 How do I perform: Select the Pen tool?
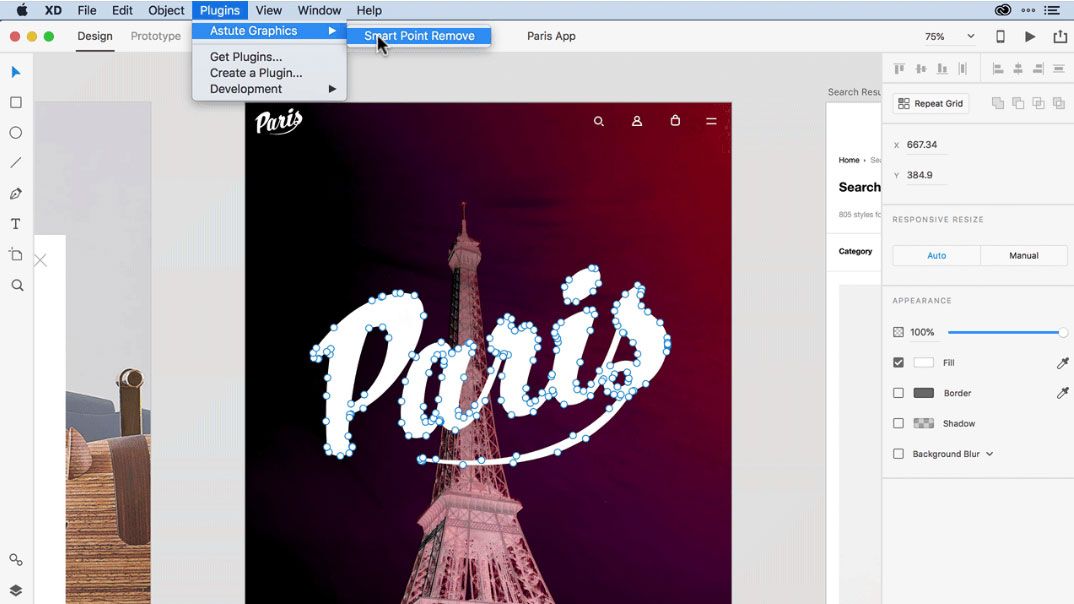coord(16,194)
